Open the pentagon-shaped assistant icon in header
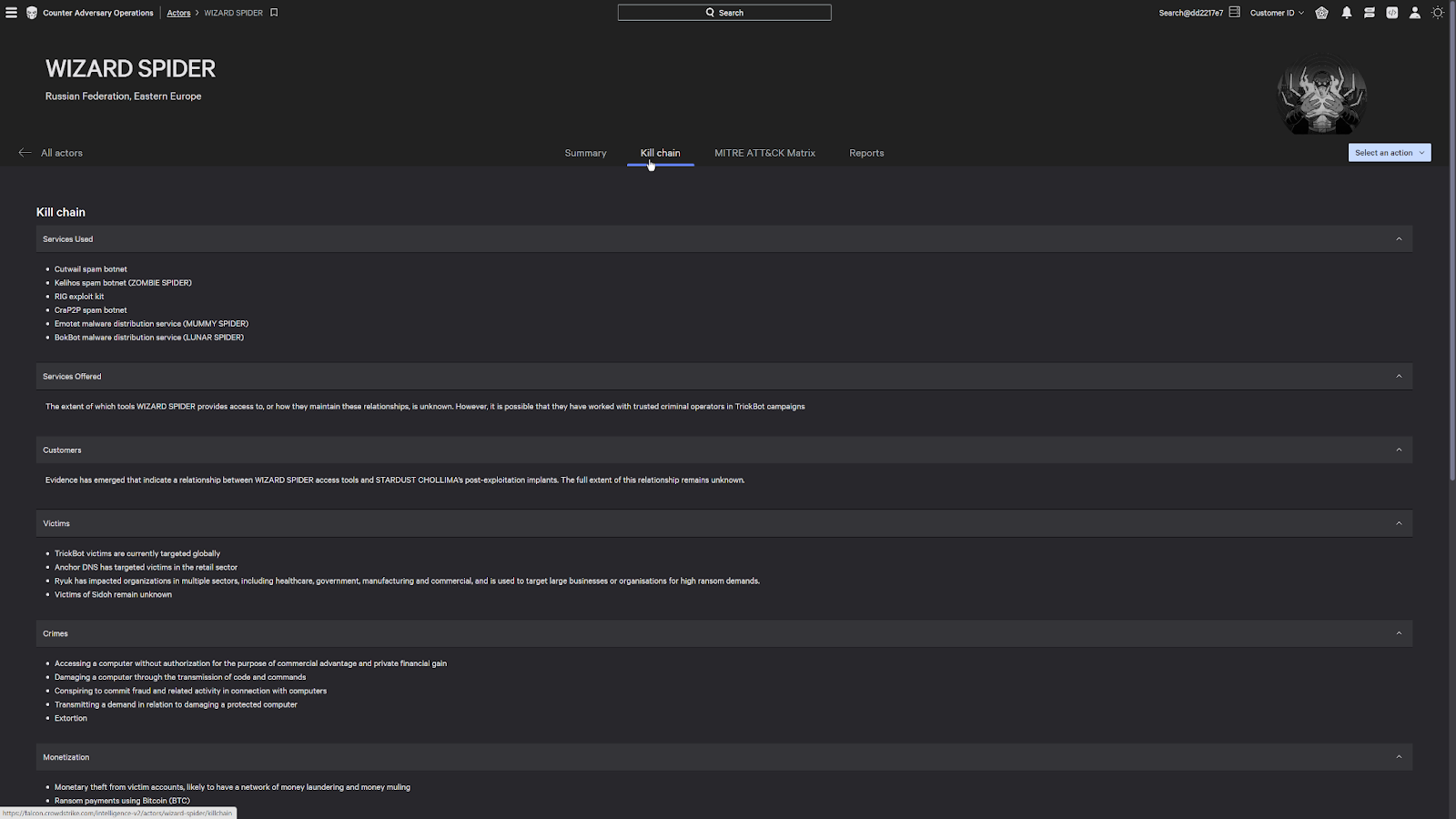 point(1321,13)
